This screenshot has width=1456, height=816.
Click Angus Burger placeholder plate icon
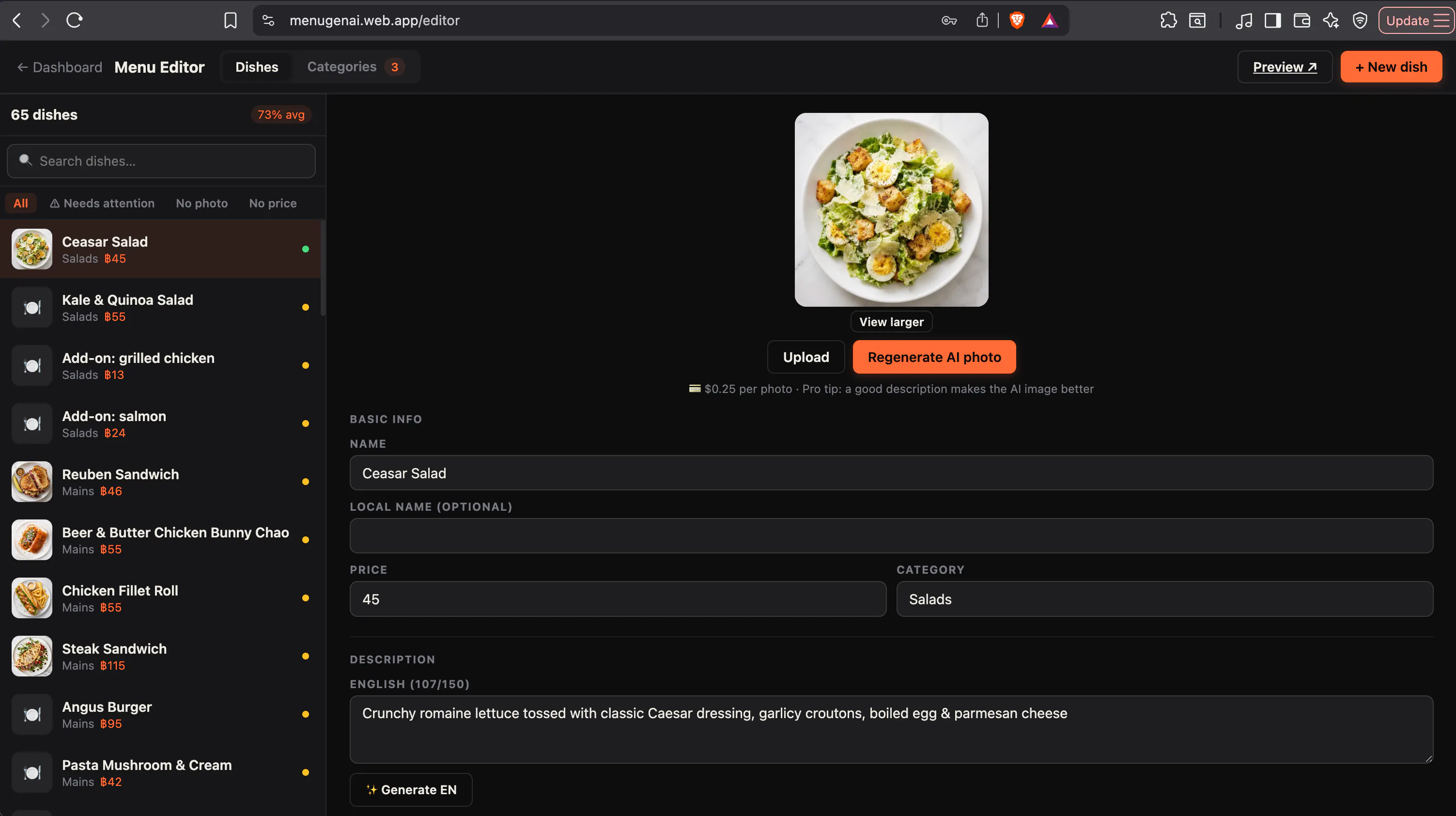[31, 714]
